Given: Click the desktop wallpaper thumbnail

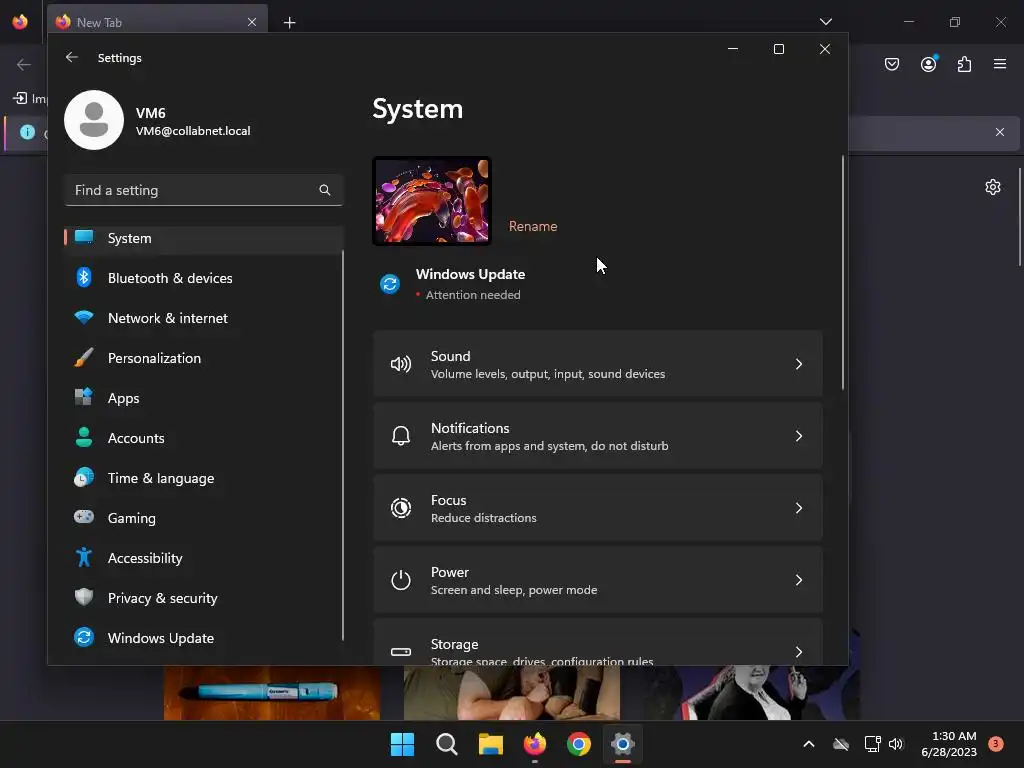Looking at the screenshot, I should click(432, 201).
